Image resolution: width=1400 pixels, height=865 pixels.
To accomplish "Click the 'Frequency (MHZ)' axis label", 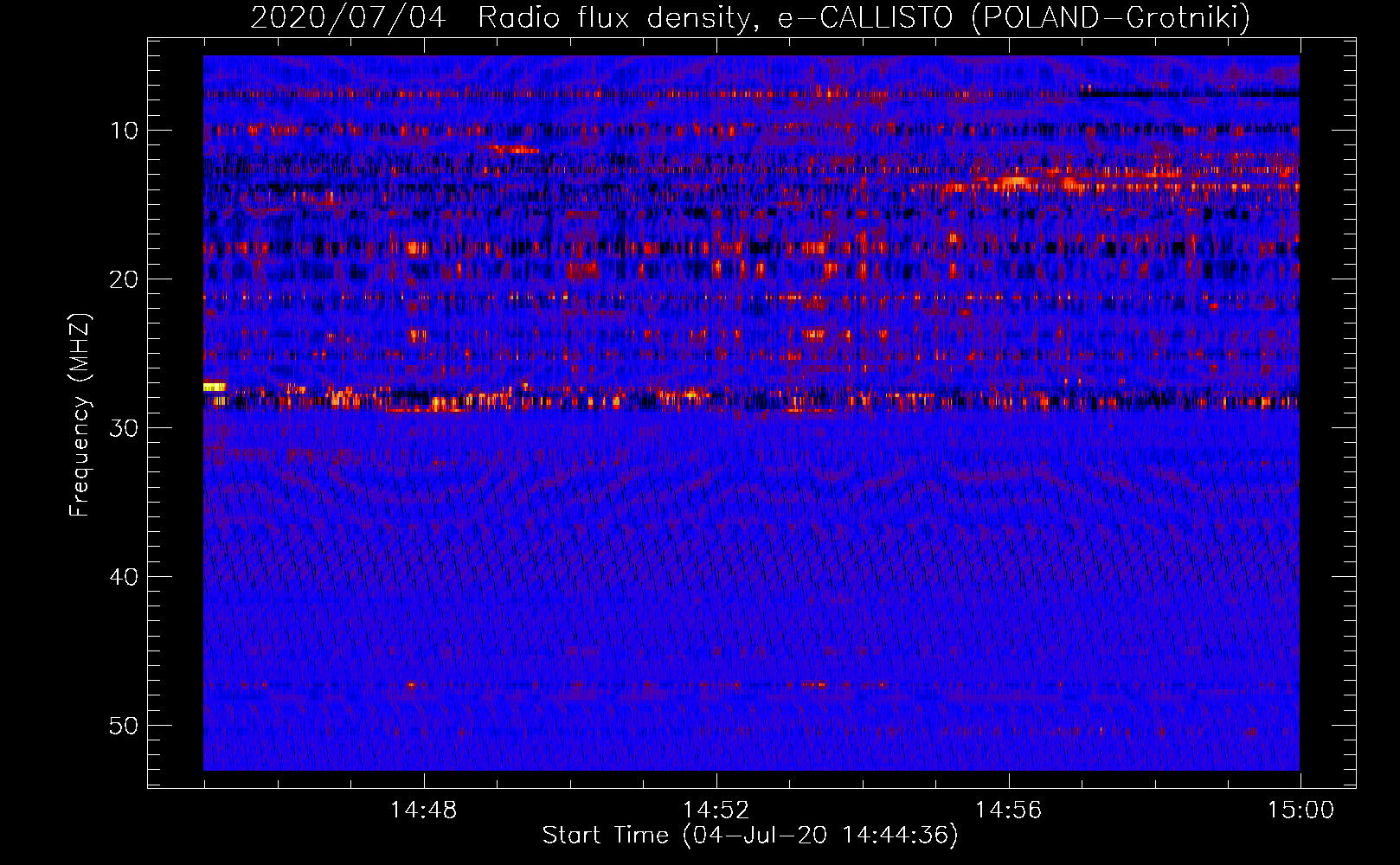I will (80, 414).
